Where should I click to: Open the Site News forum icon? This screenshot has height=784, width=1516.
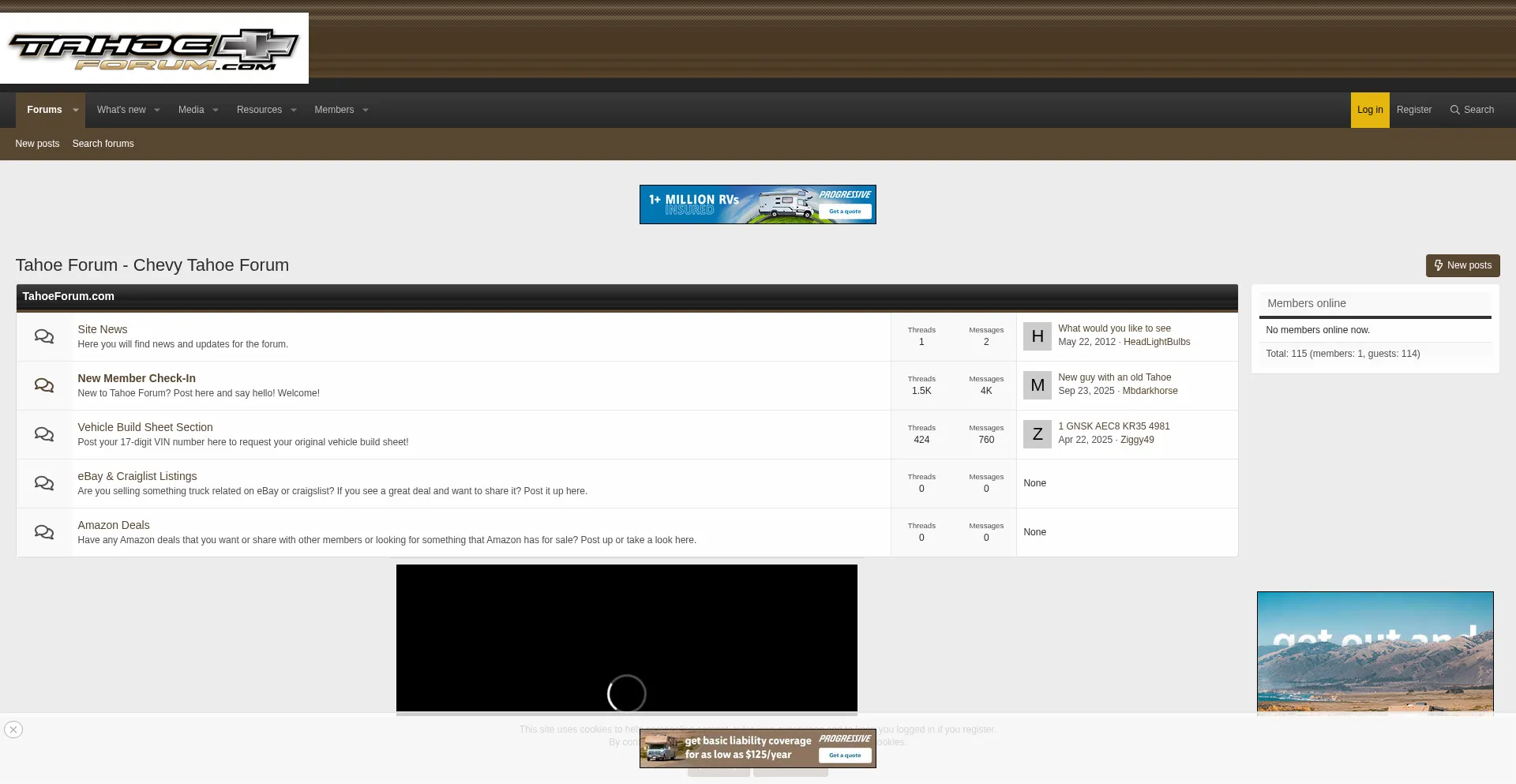[x=44, y=337]
